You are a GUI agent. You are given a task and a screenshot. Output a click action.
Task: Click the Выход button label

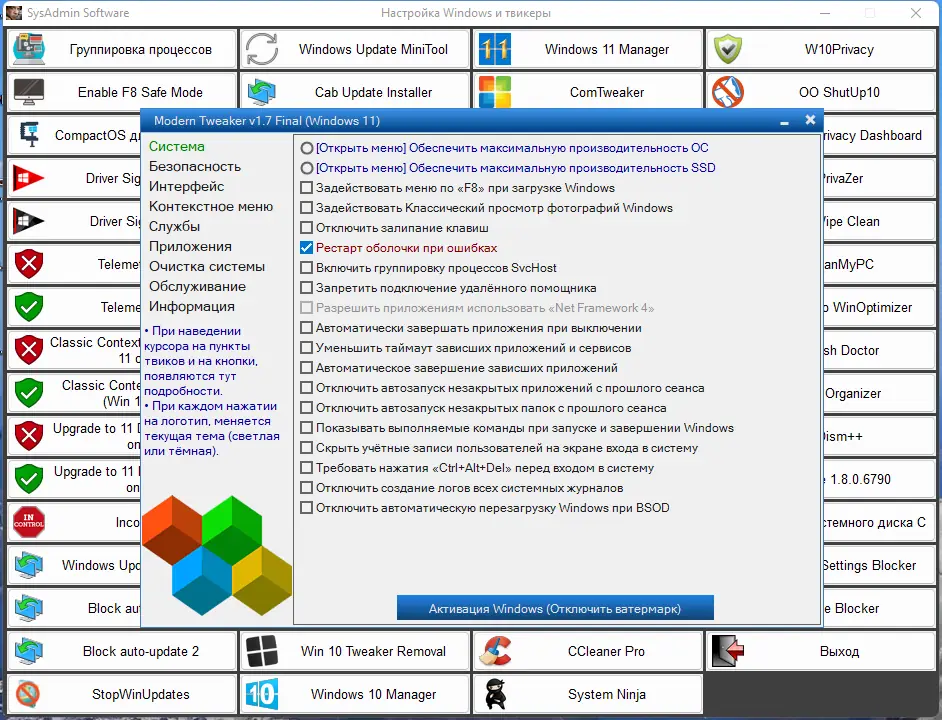pyautogui.click(x=839, y=651)
